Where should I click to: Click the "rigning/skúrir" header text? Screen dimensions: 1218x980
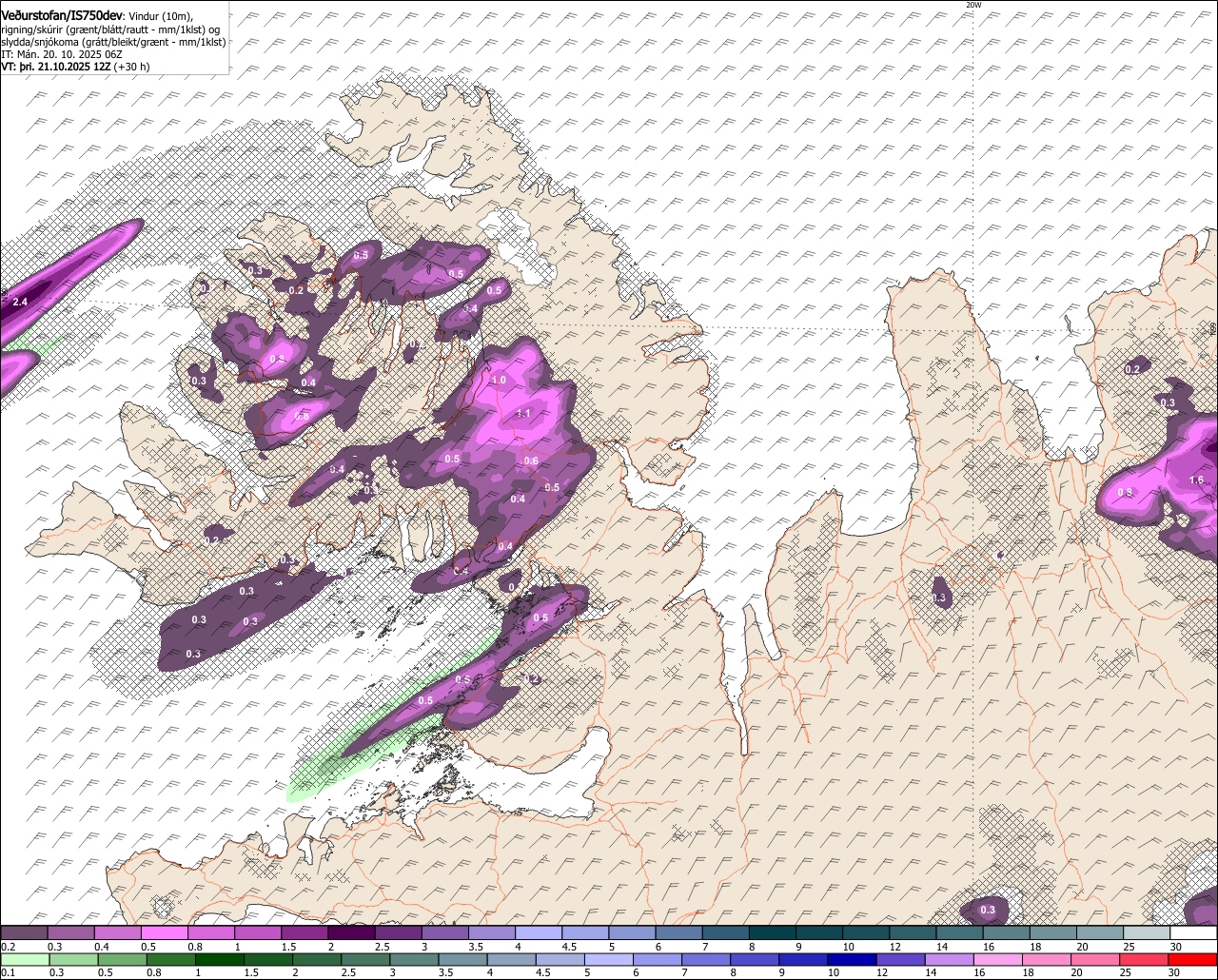(x=34, y=29)
